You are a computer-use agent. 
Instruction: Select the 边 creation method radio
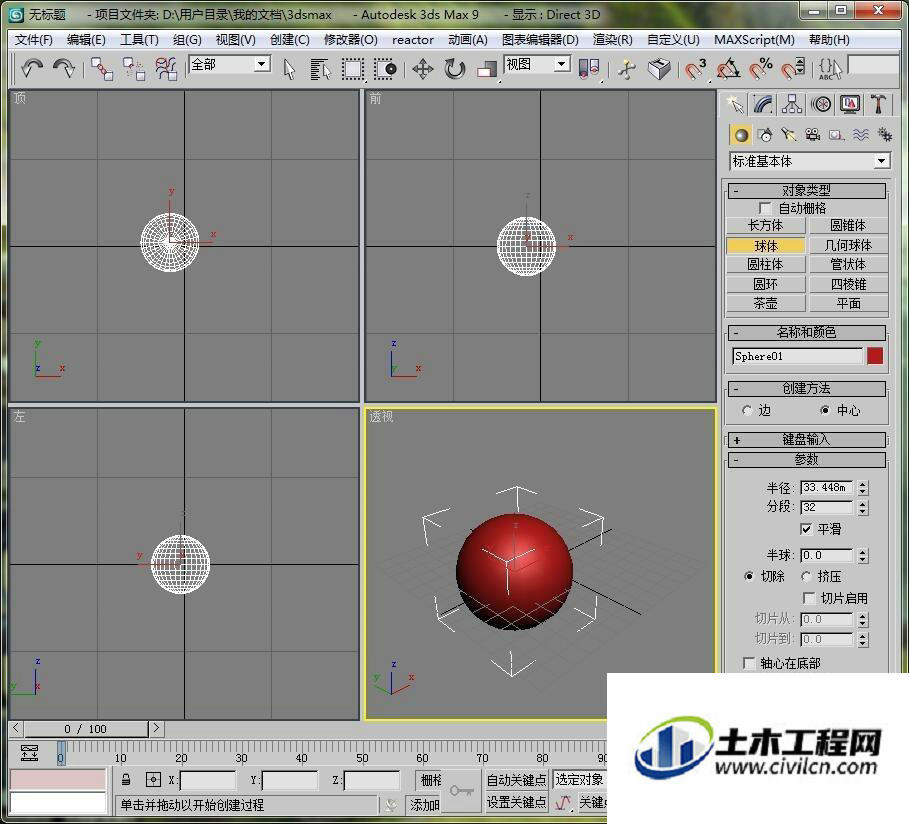pyautogui.click(x=747, y=410)
